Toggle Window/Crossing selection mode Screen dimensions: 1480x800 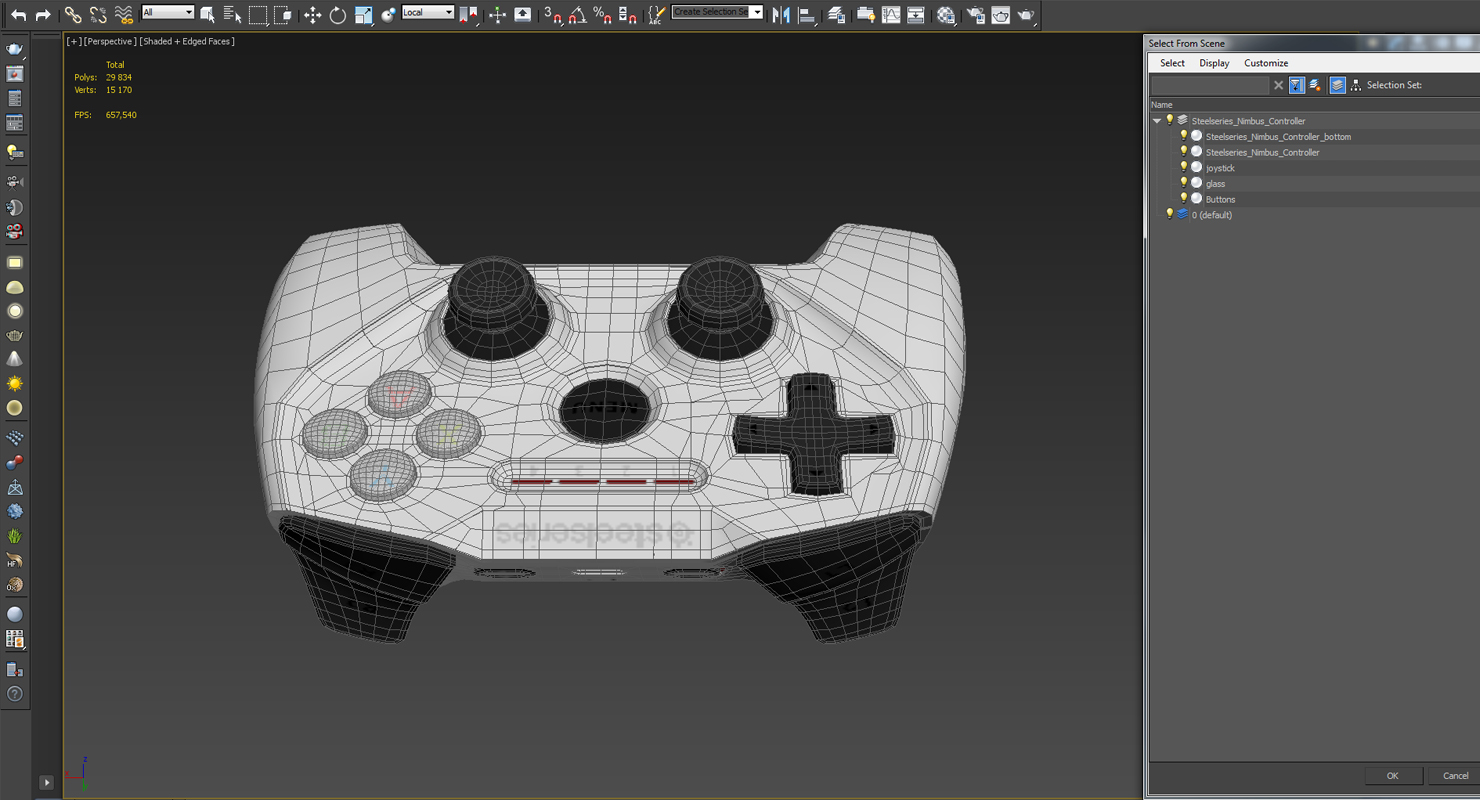point(283,15)
